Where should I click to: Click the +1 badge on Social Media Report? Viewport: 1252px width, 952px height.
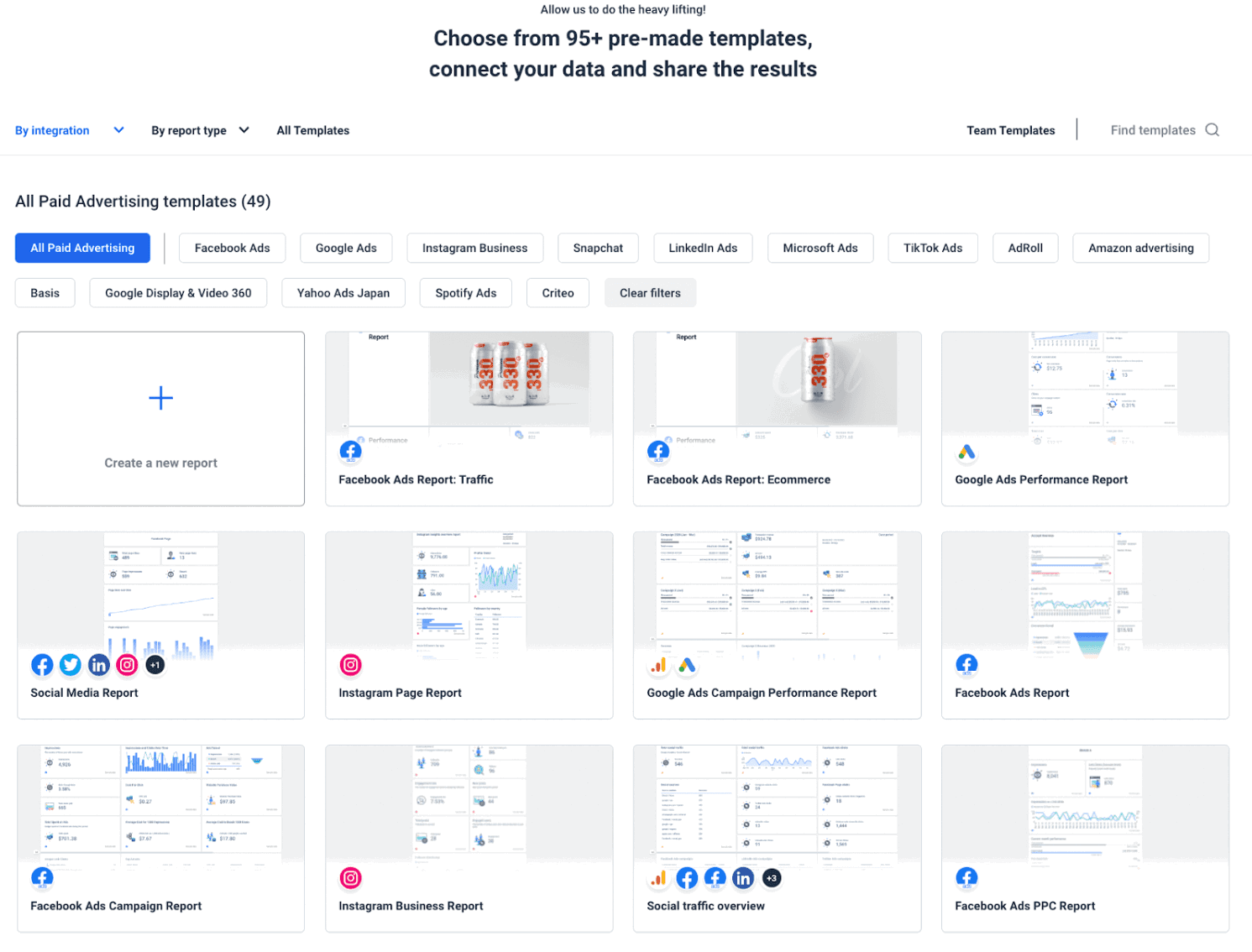[x=155, y=664]
